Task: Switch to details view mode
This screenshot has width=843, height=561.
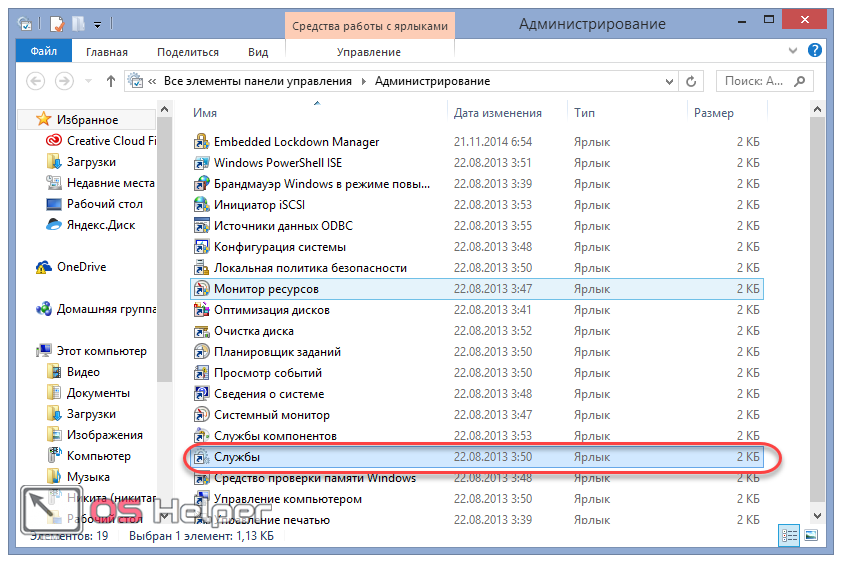Action: pyautogui.click(x=788, y=536)
